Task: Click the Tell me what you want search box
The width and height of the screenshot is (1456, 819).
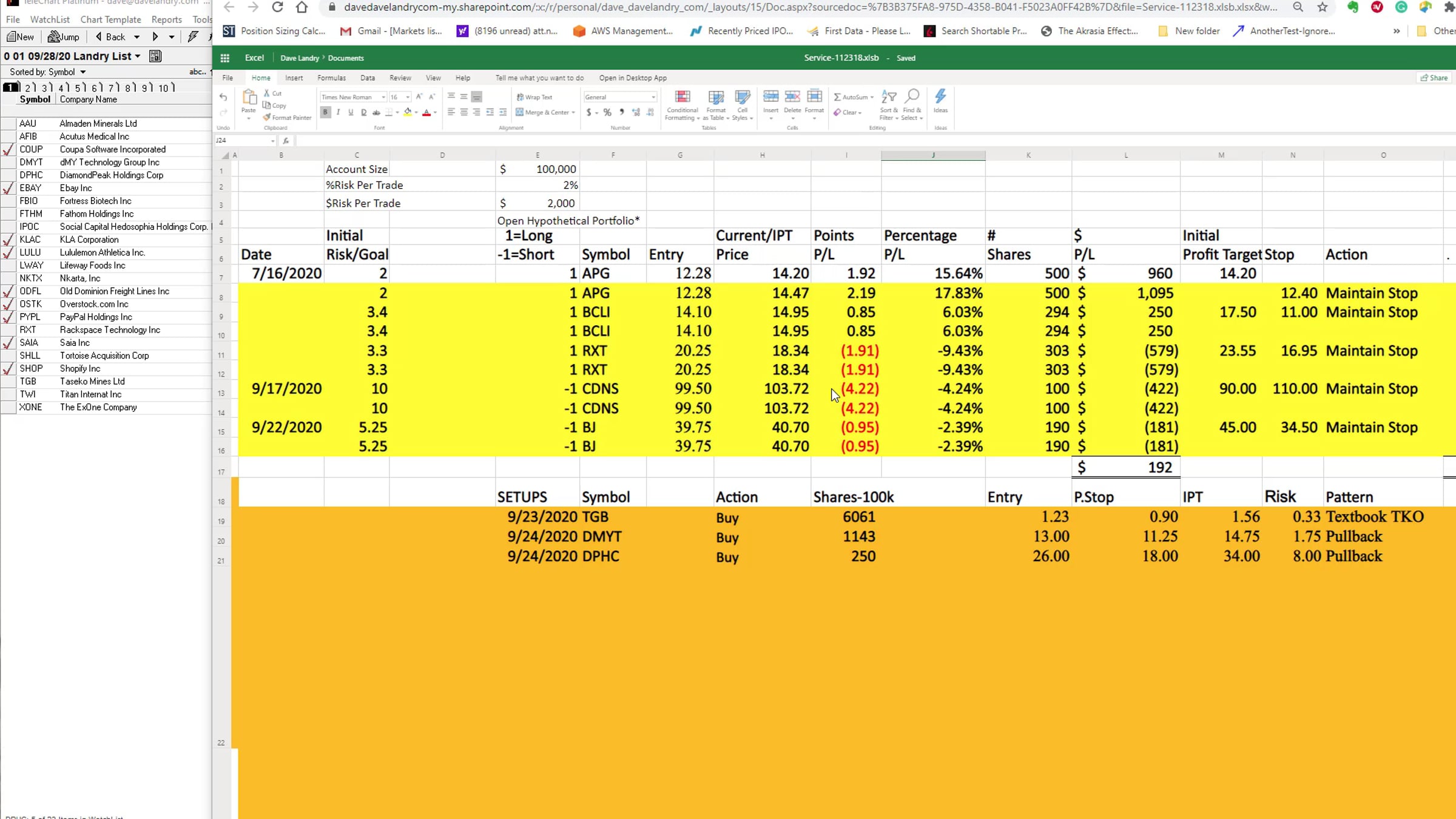Action: (539, 78)
